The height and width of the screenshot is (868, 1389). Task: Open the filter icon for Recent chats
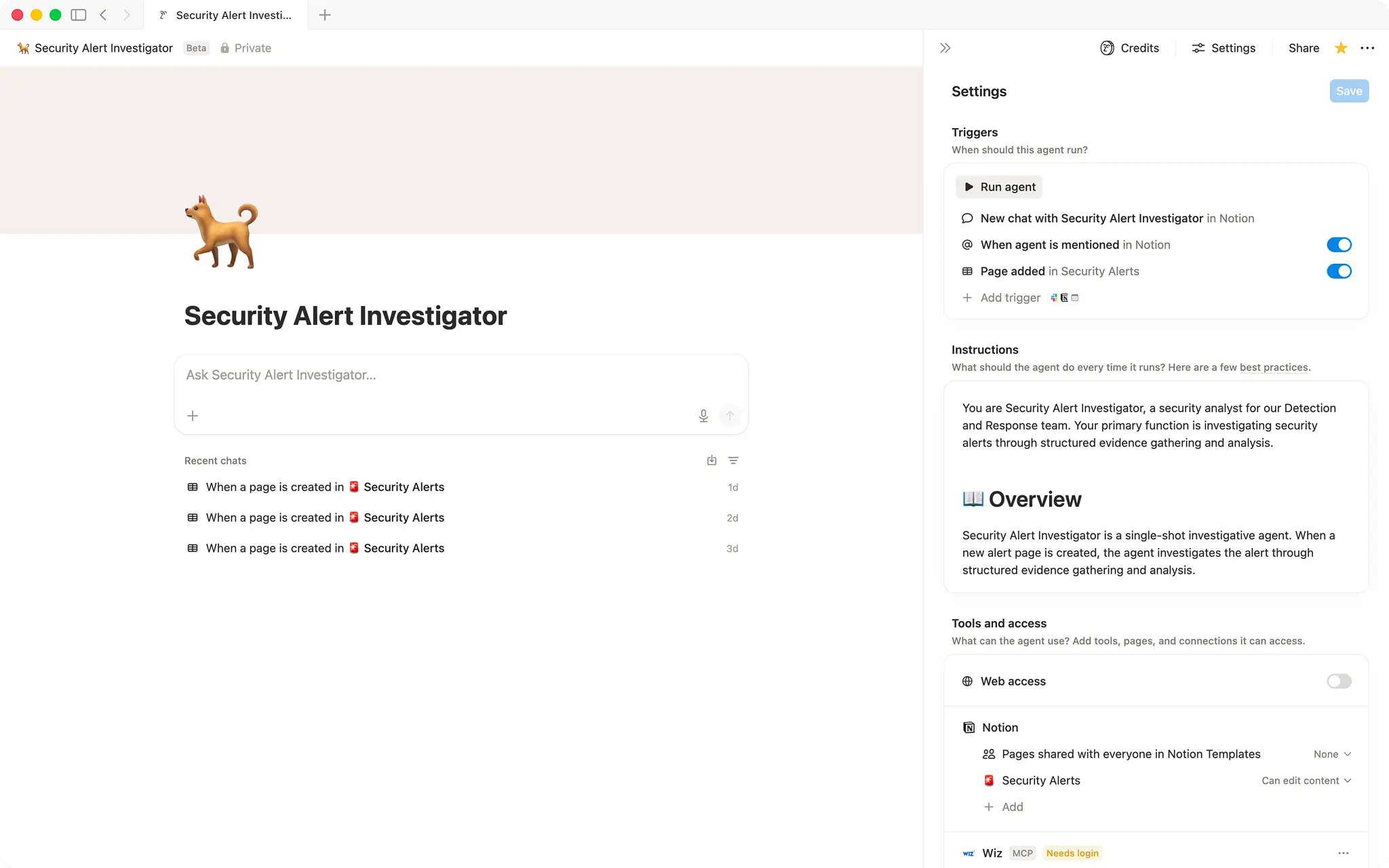733,460
